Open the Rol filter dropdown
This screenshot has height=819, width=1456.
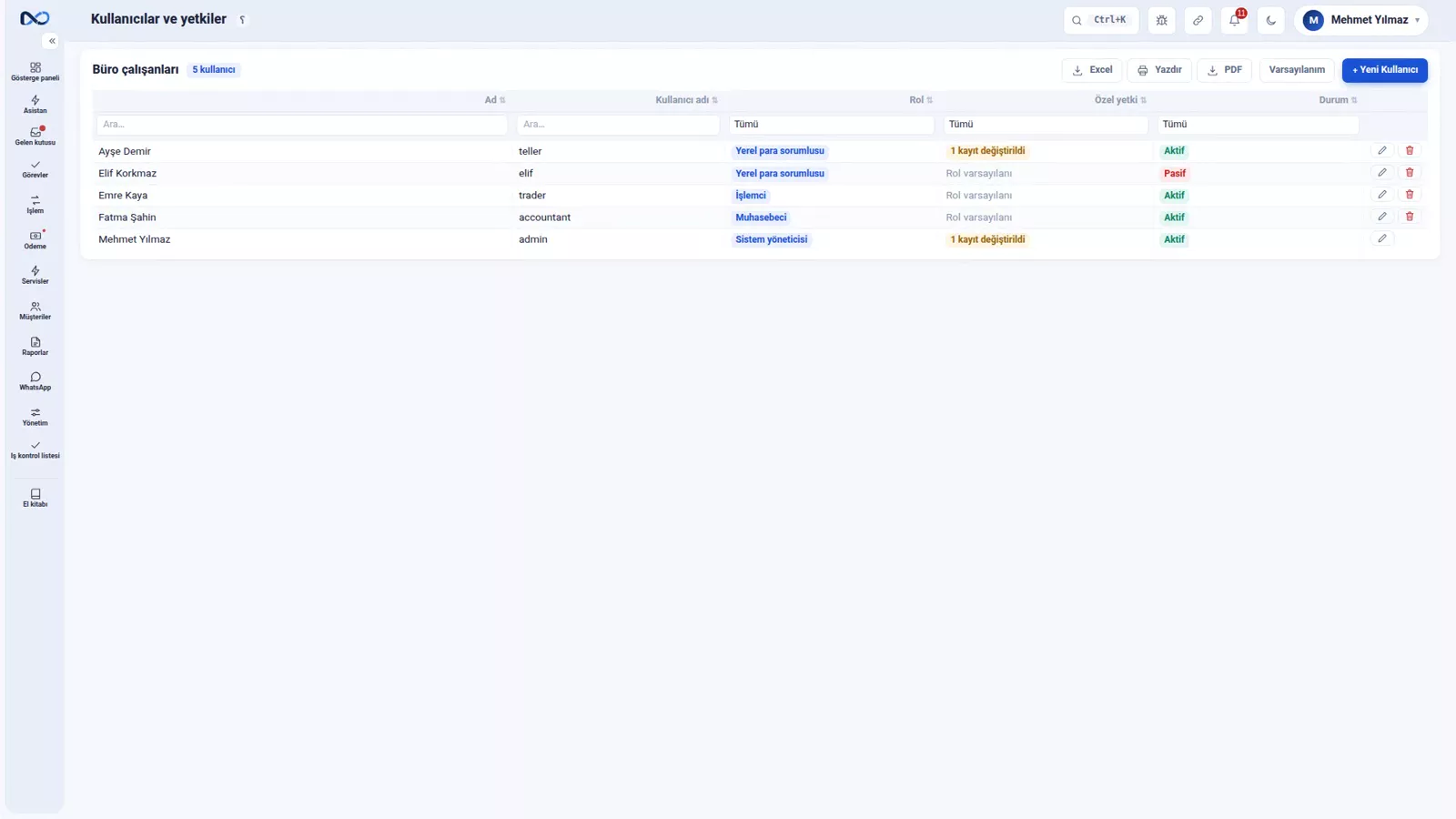pos(832,125)
